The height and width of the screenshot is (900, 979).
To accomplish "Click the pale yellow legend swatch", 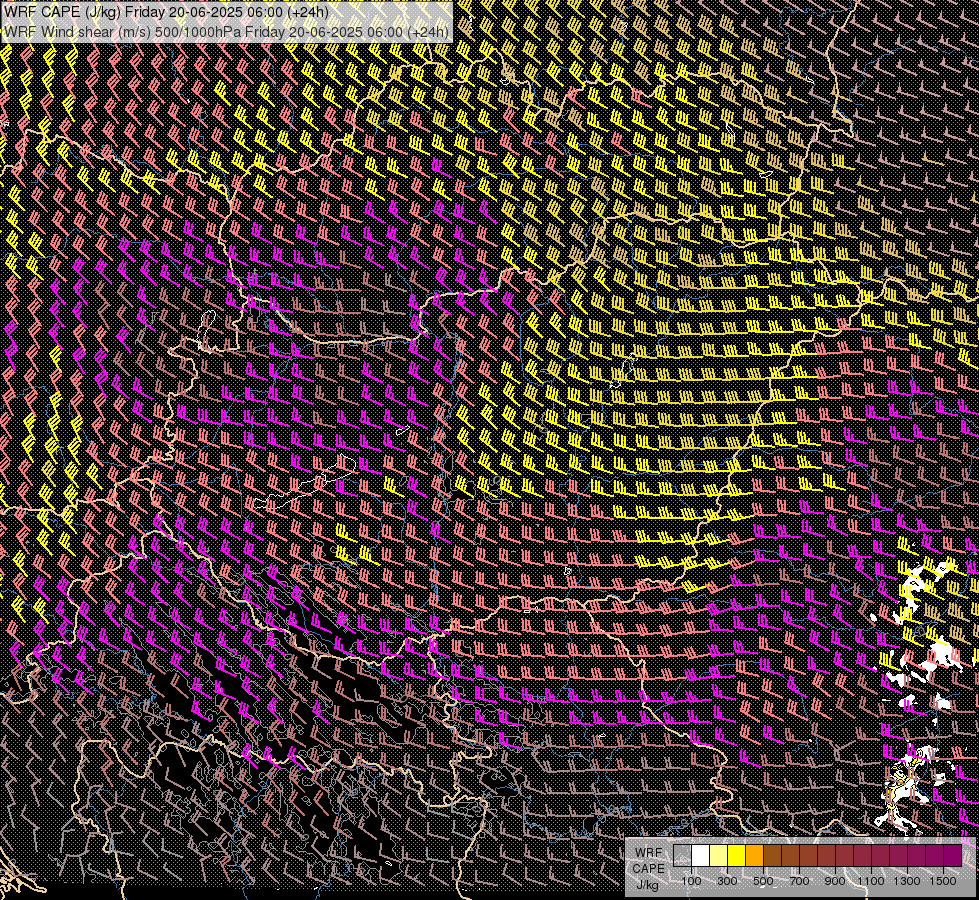I will (x=719, y=855).
